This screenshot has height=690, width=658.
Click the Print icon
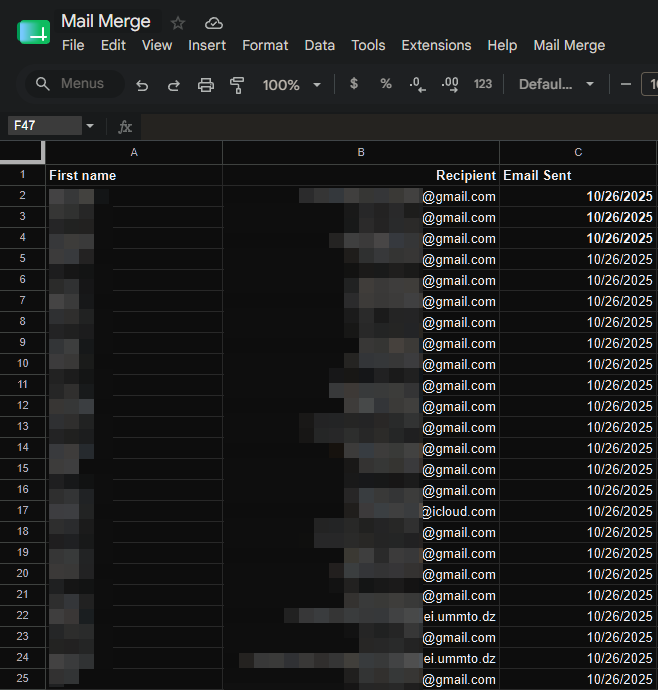(206, 84)
